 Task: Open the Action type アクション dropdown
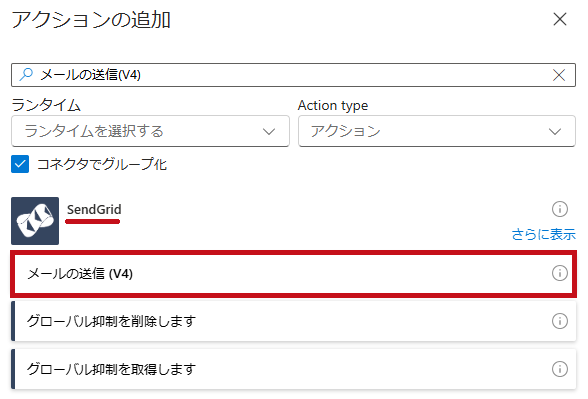coord(437,131)
